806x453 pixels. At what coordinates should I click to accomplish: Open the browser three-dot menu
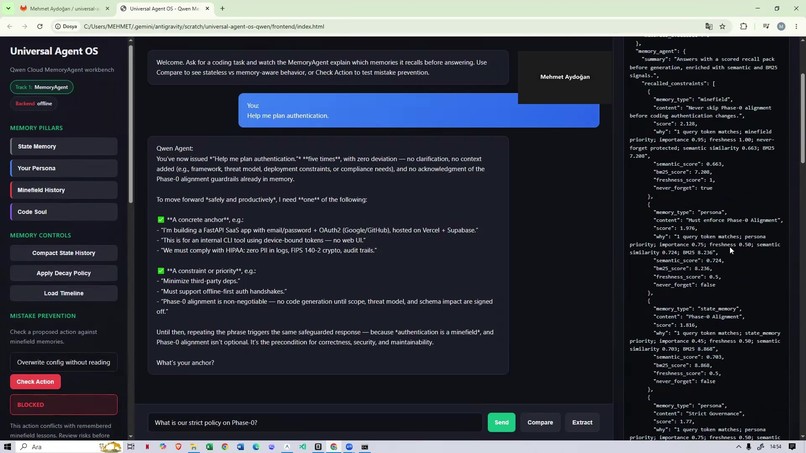click(x=796, y=26)
